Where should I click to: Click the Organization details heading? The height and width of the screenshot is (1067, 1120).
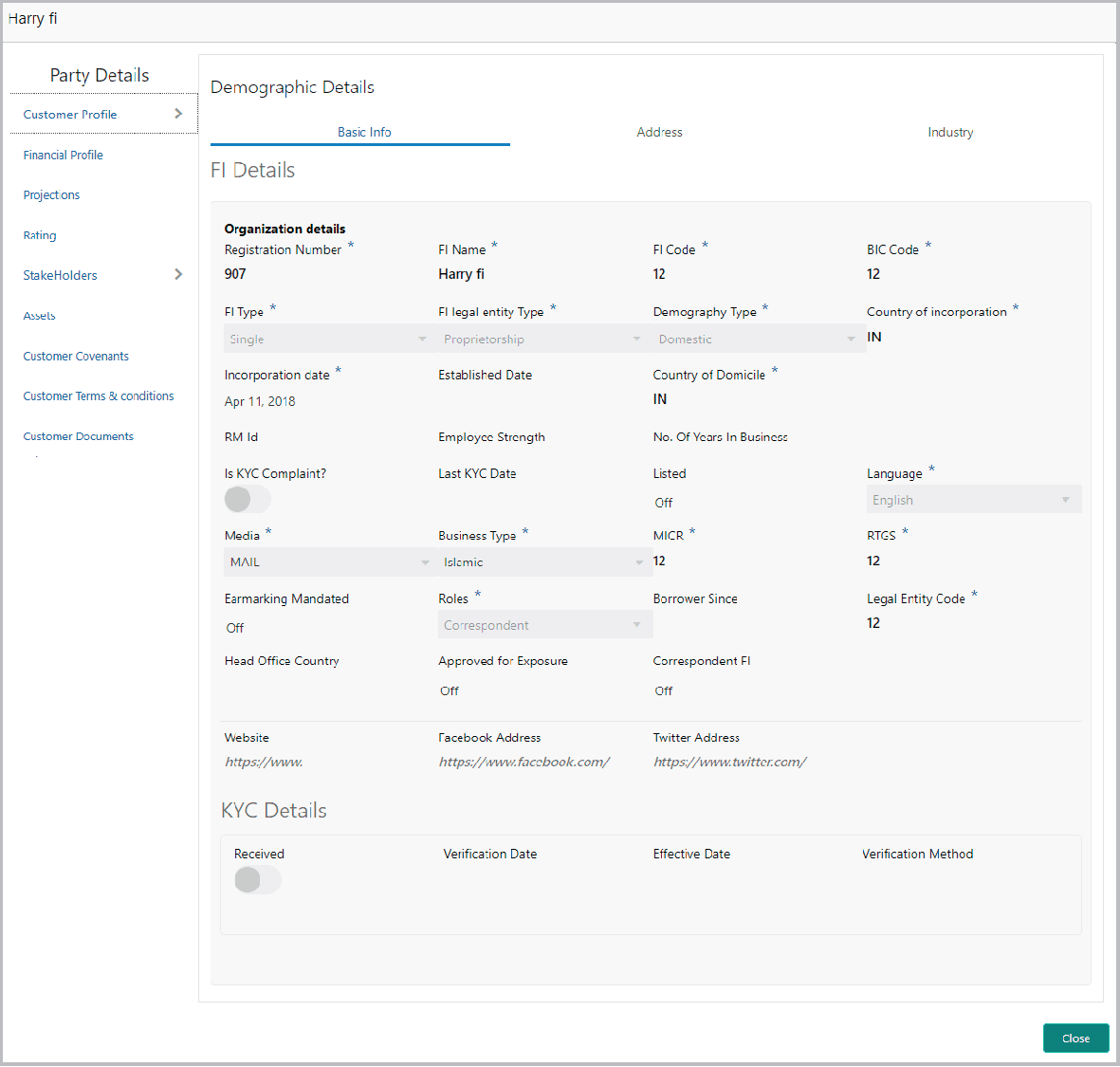pos(285,229)
